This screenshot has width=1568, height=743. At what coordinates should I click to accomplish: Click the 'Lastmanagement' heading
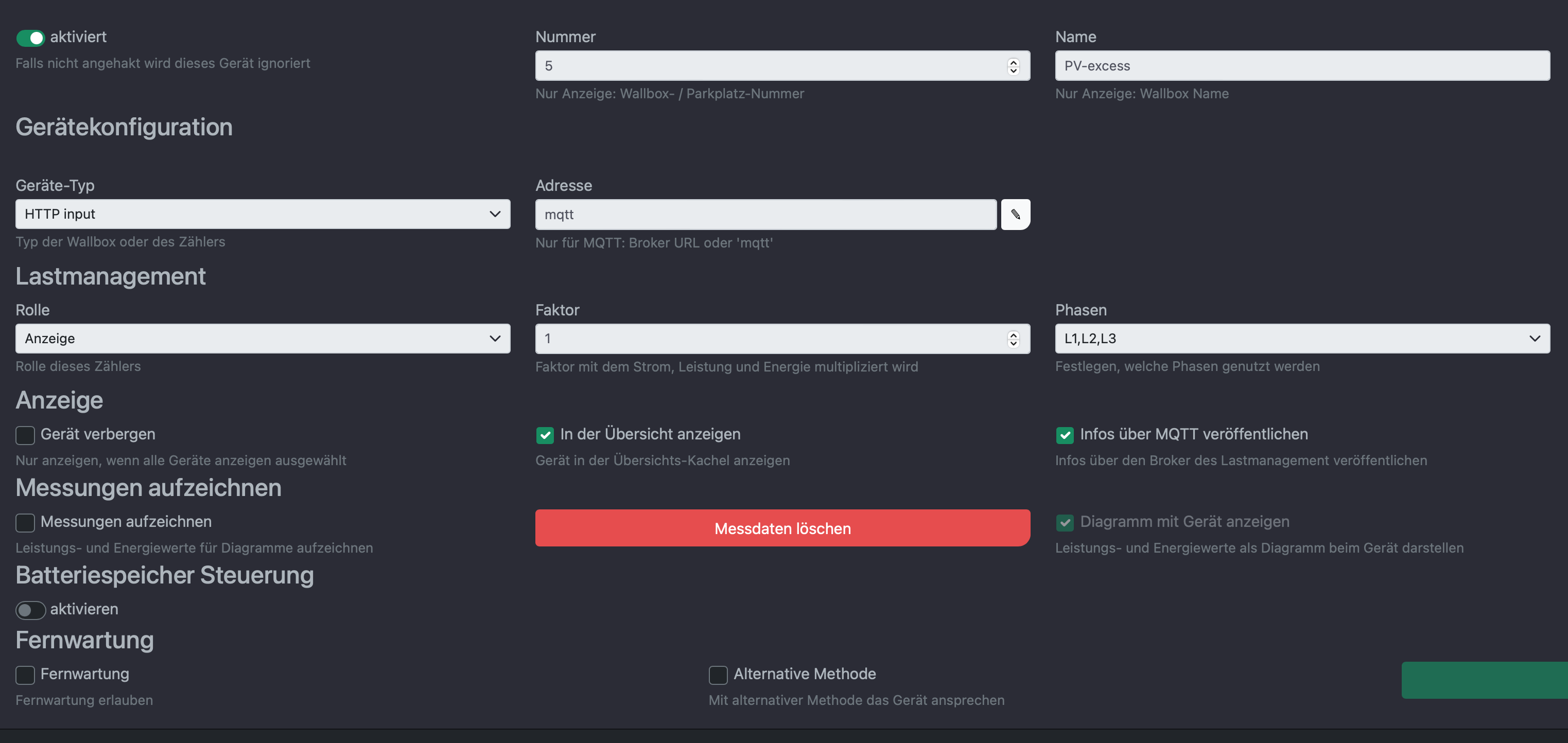[111, 276]
